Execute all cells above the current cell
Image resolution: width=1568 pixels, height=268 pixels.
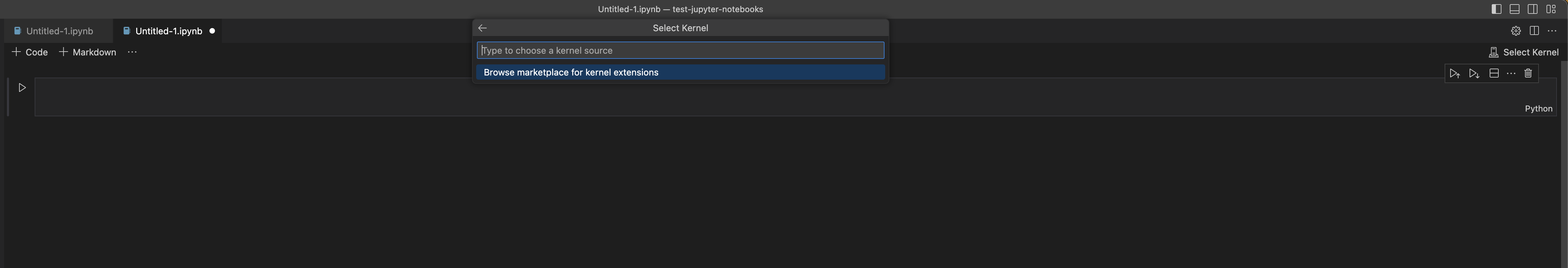[x=1455, y=73]
